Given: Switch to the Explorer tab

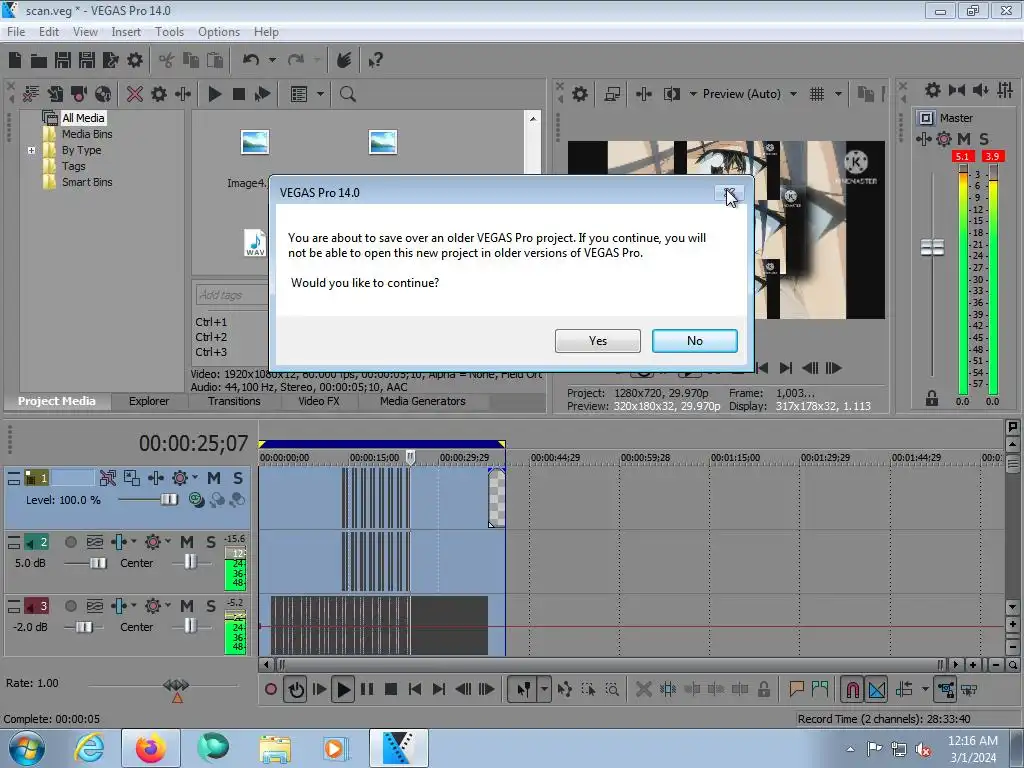Looking at the screenshot, I should 149,401.
